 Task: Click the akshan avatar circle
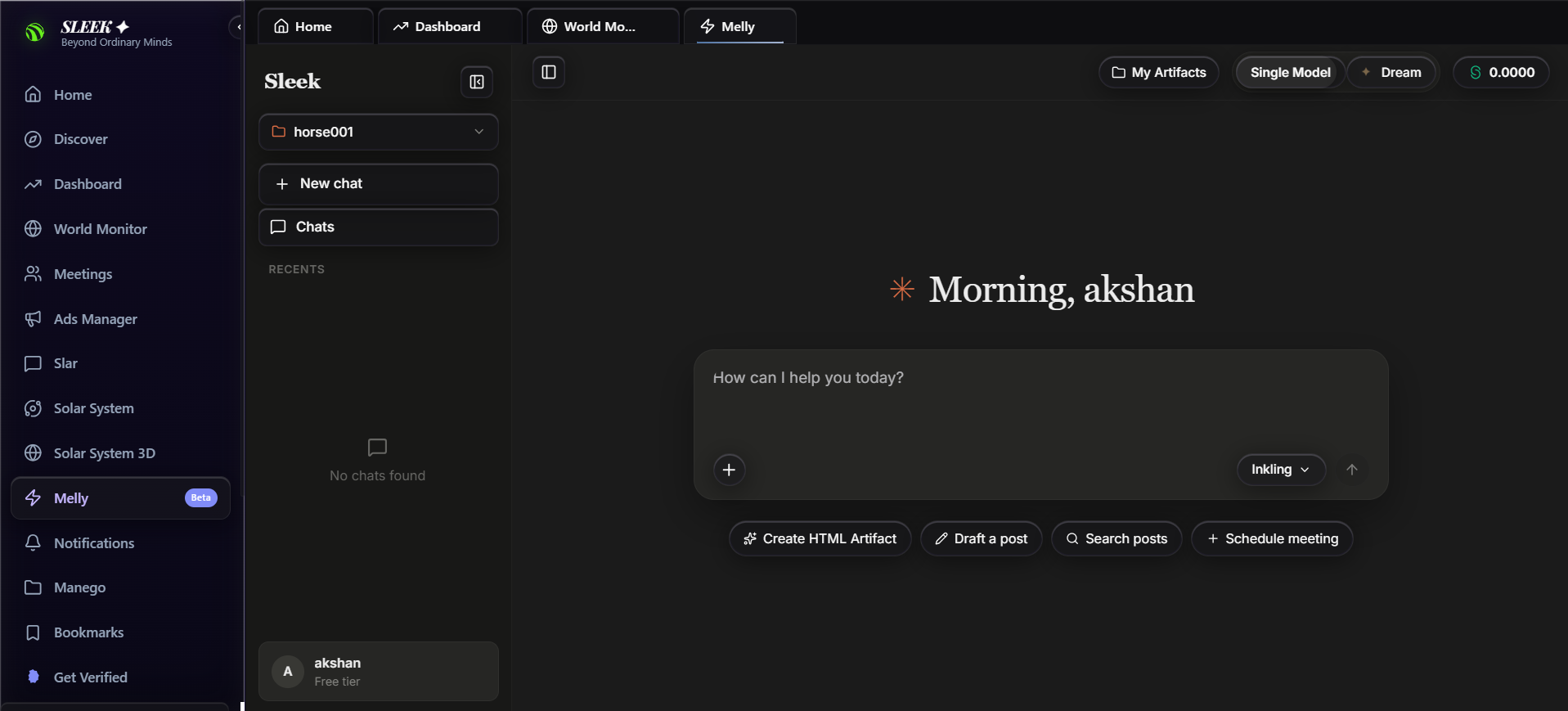pos(288,671)
